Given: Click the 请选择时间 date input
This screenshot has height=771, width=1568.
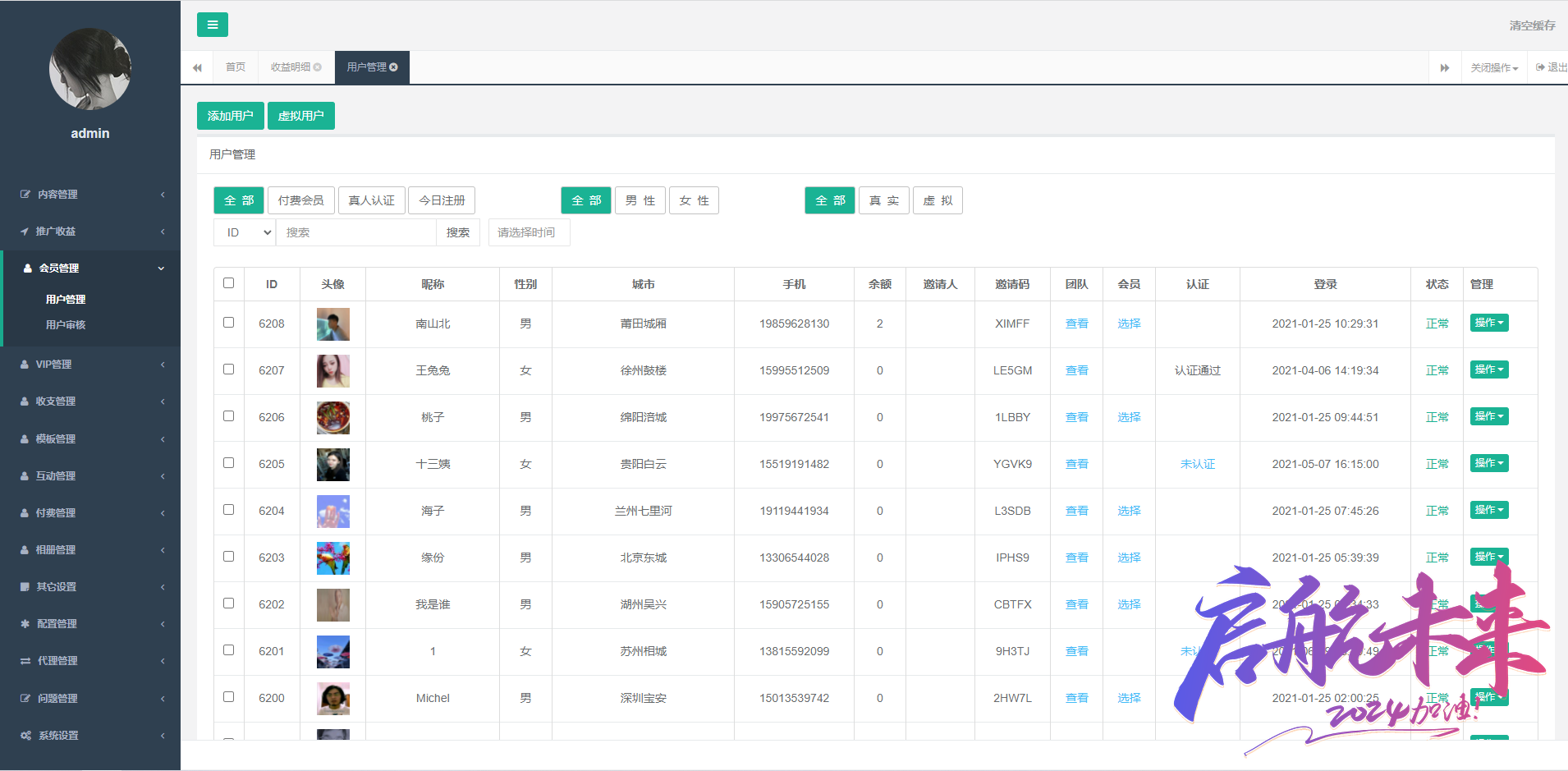Looking at the screenshot, I should tap(530, 232).
